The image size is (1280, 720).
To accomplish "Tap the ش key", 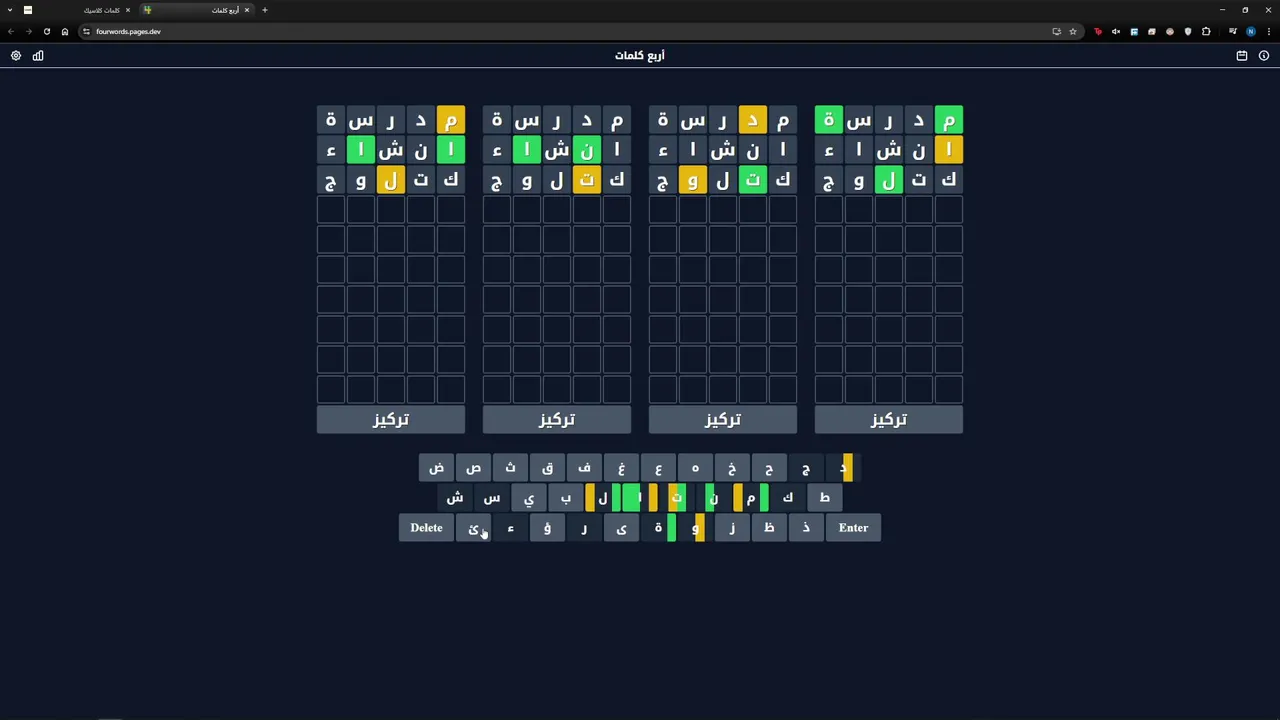I will pos(455,498).
